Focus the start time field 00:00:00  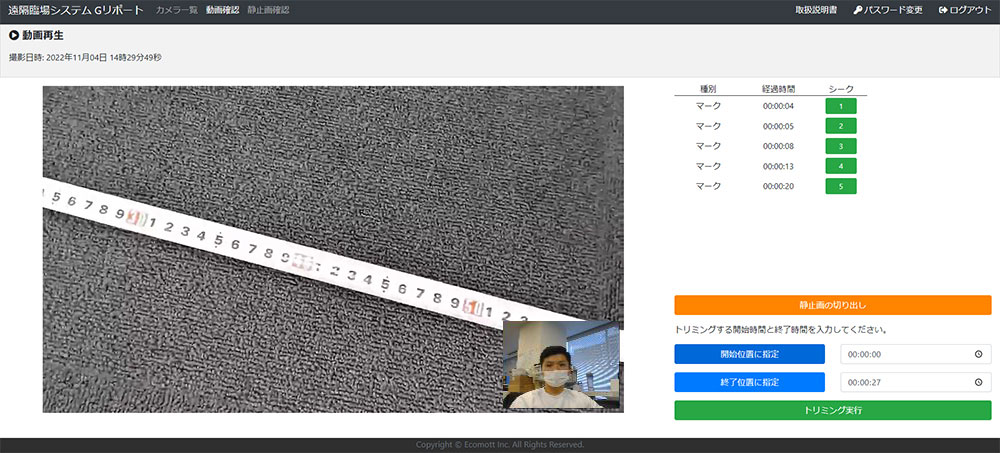[916, 354]
